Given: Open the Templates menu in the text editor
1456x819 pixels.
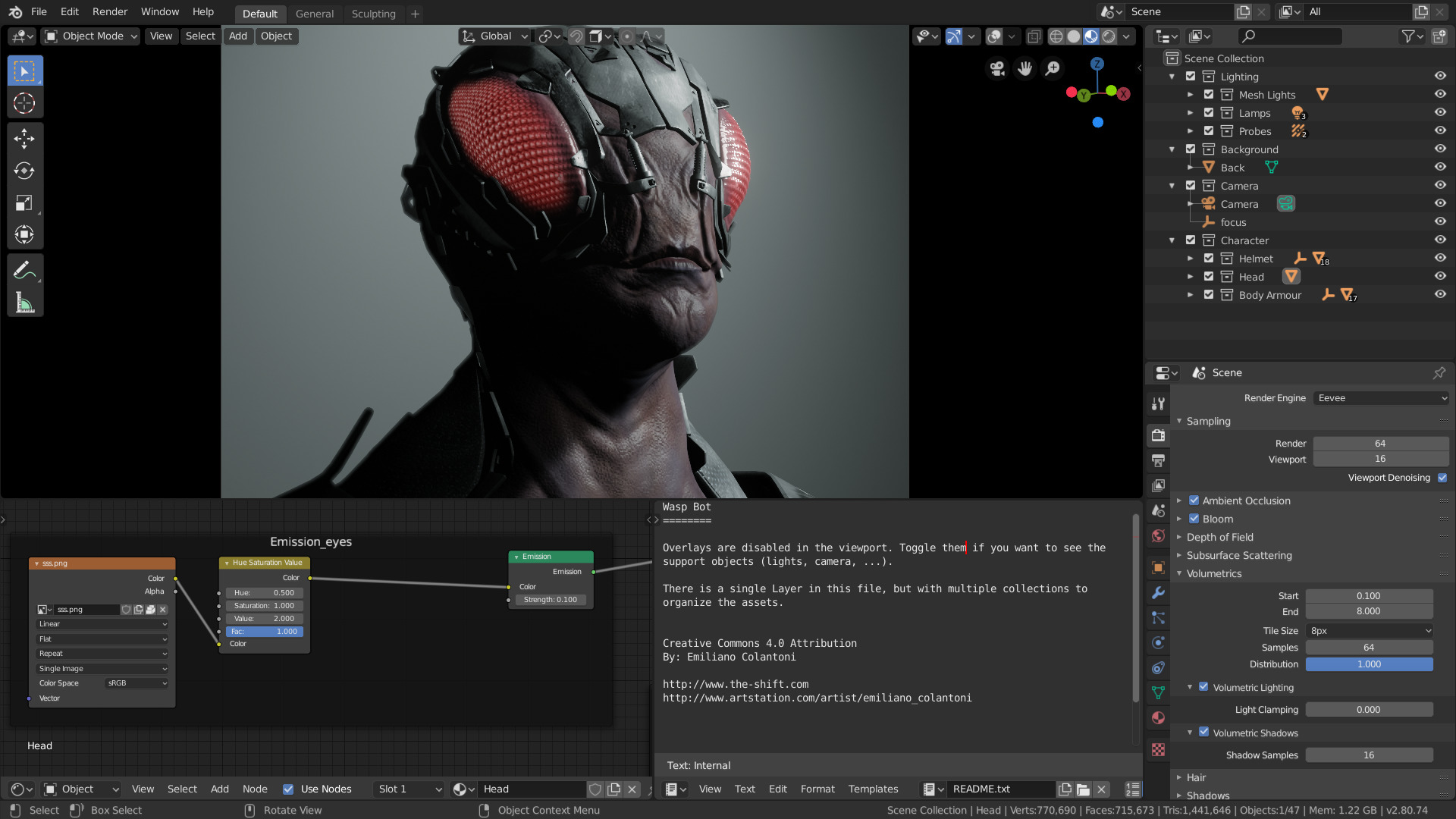Looking at the screenshot, I should [x=873, y=789].
